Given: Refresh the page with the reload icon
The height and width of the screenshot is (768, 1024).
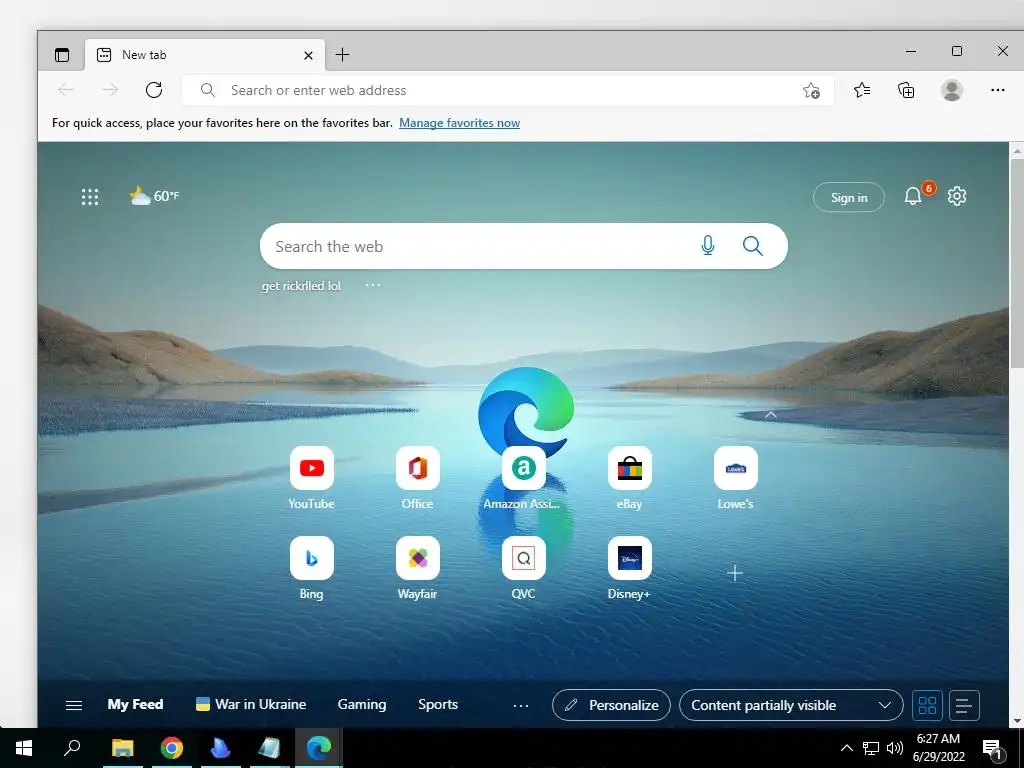Looking at the screenshot, I should click(x=154, y=90).
